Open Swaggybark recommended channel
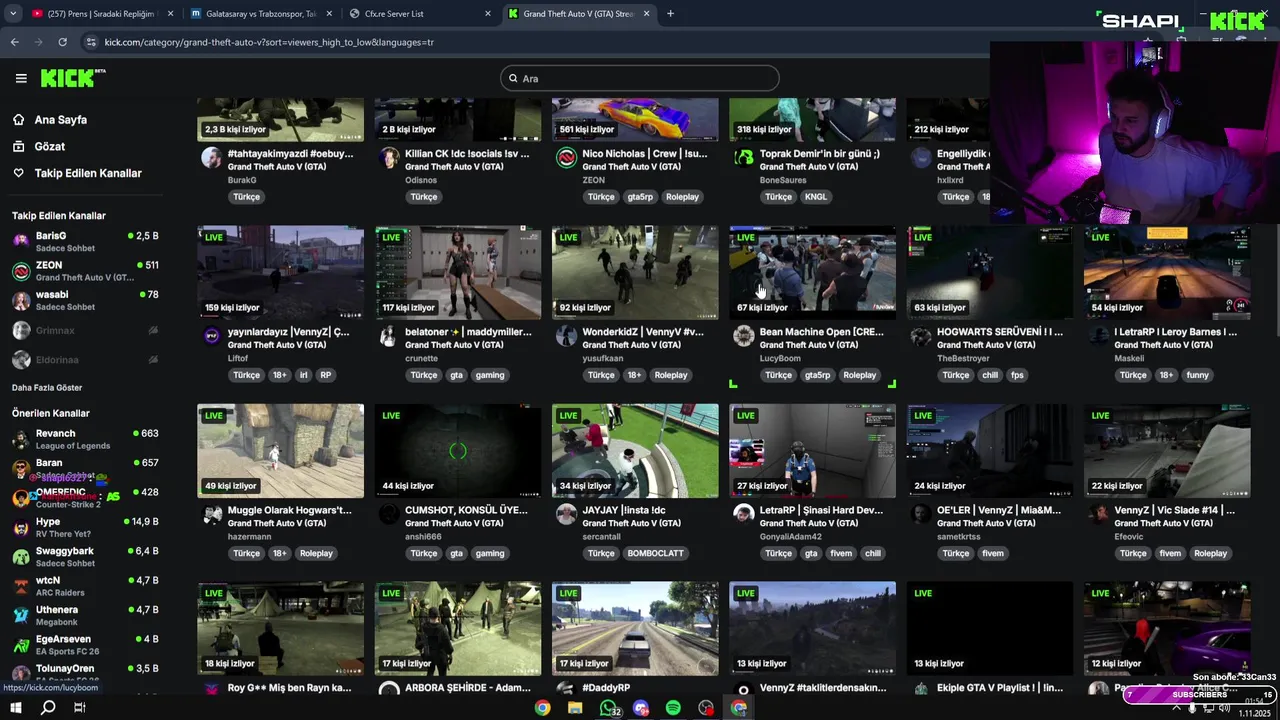1280x720 pixels. (85, 556)
